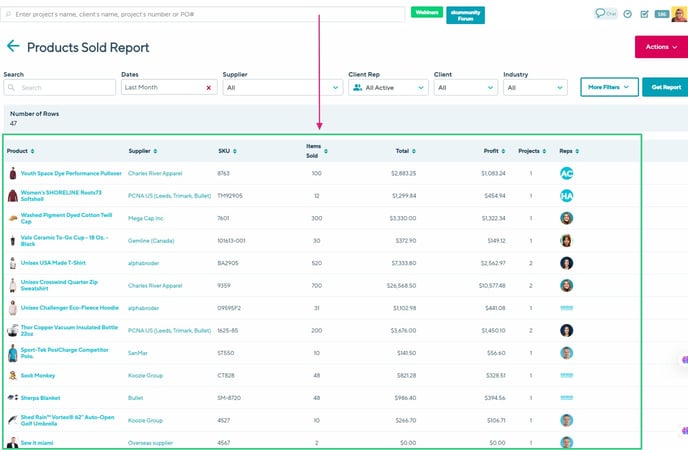The image size is (688, 450).
Task: Sort table by Items Sold column
Action: (313, 151)
